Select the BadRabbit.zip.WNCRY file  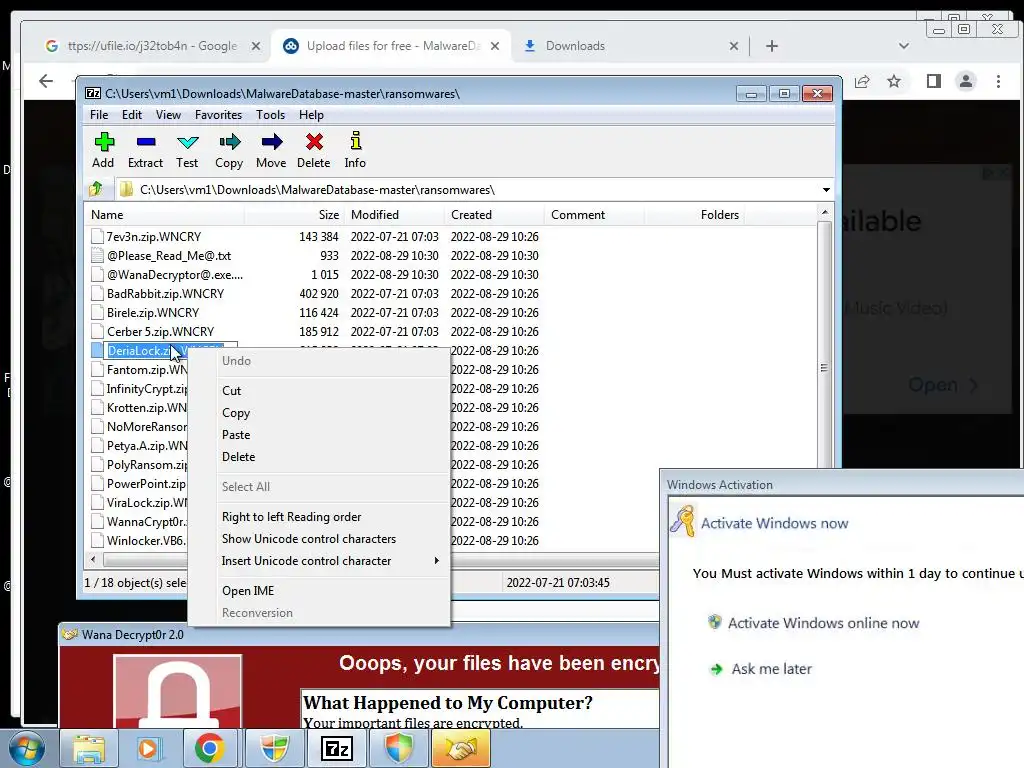tap(165, 293)
